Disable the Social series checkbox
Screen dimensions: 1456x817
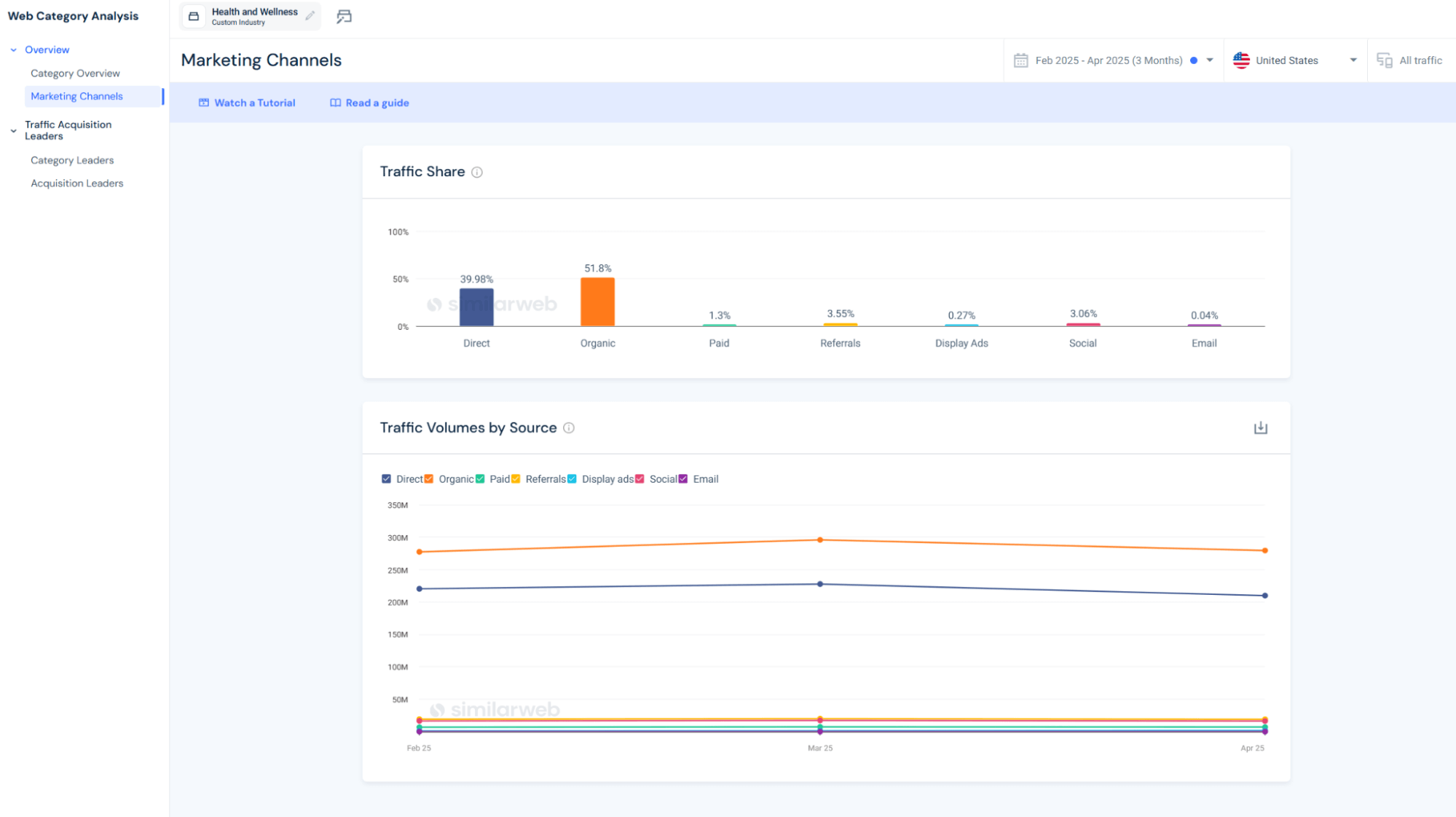click(x=640, y=479)
